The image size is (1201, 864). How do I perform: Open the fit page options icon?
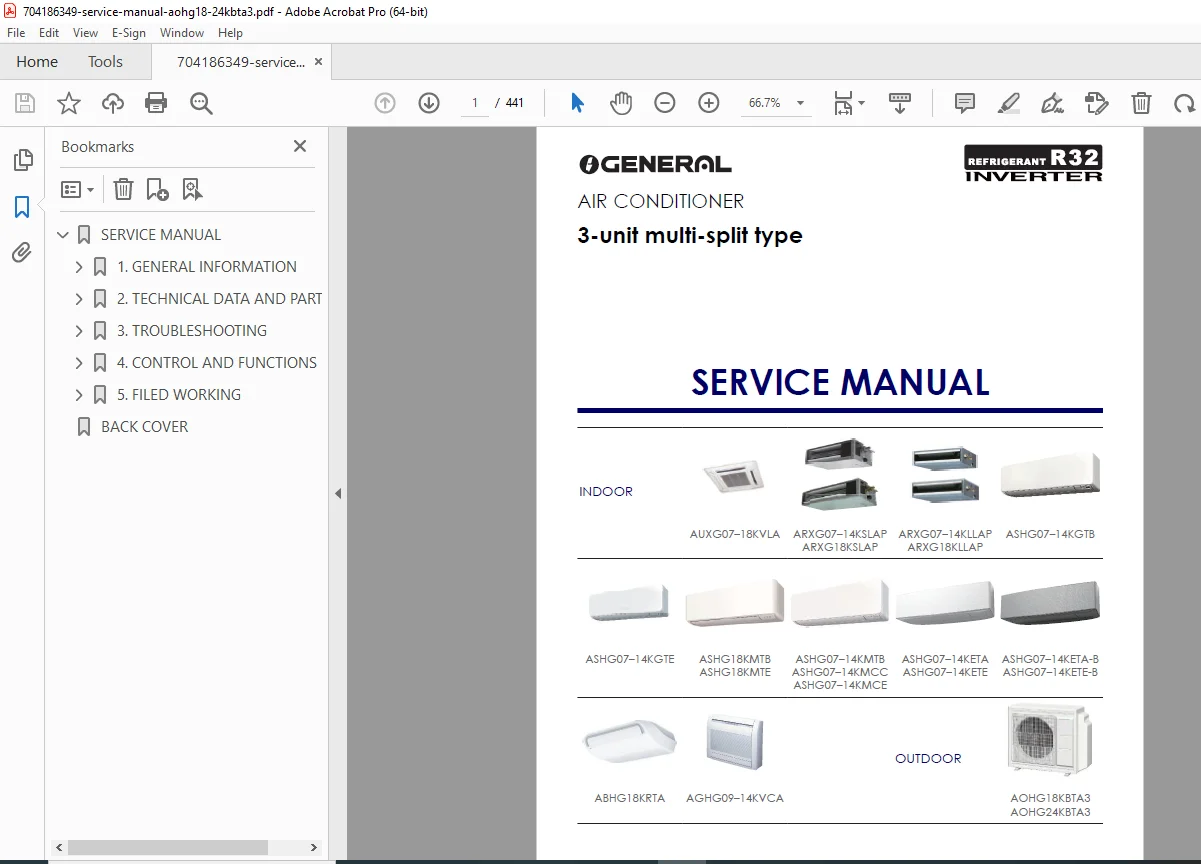pyautogui.click(x=843, y=103)
